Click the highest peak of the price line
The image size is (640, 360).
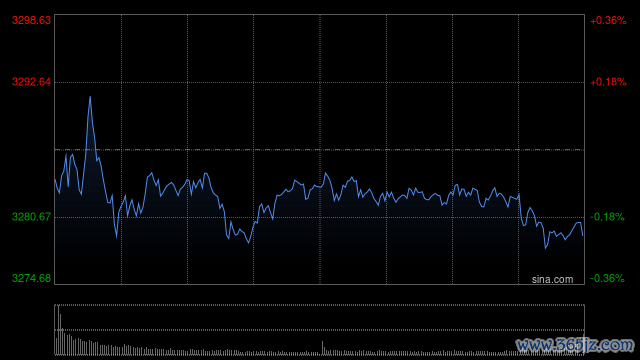coord(90,97)
